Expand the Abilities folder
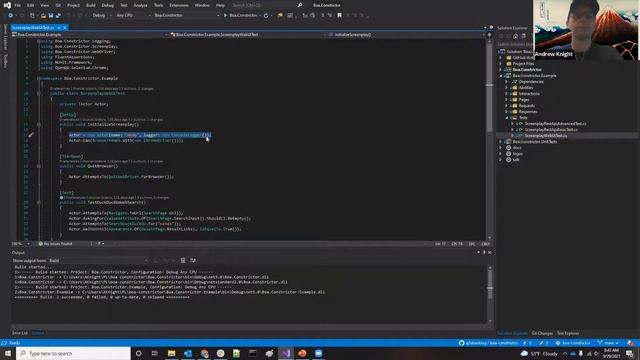Screen dimensions: 640x360 pos(507,88)
